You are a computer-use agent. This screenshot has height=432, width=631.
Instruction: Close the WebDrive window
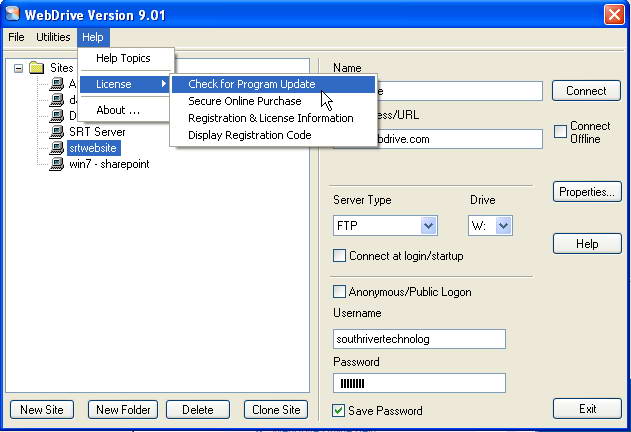615,15
